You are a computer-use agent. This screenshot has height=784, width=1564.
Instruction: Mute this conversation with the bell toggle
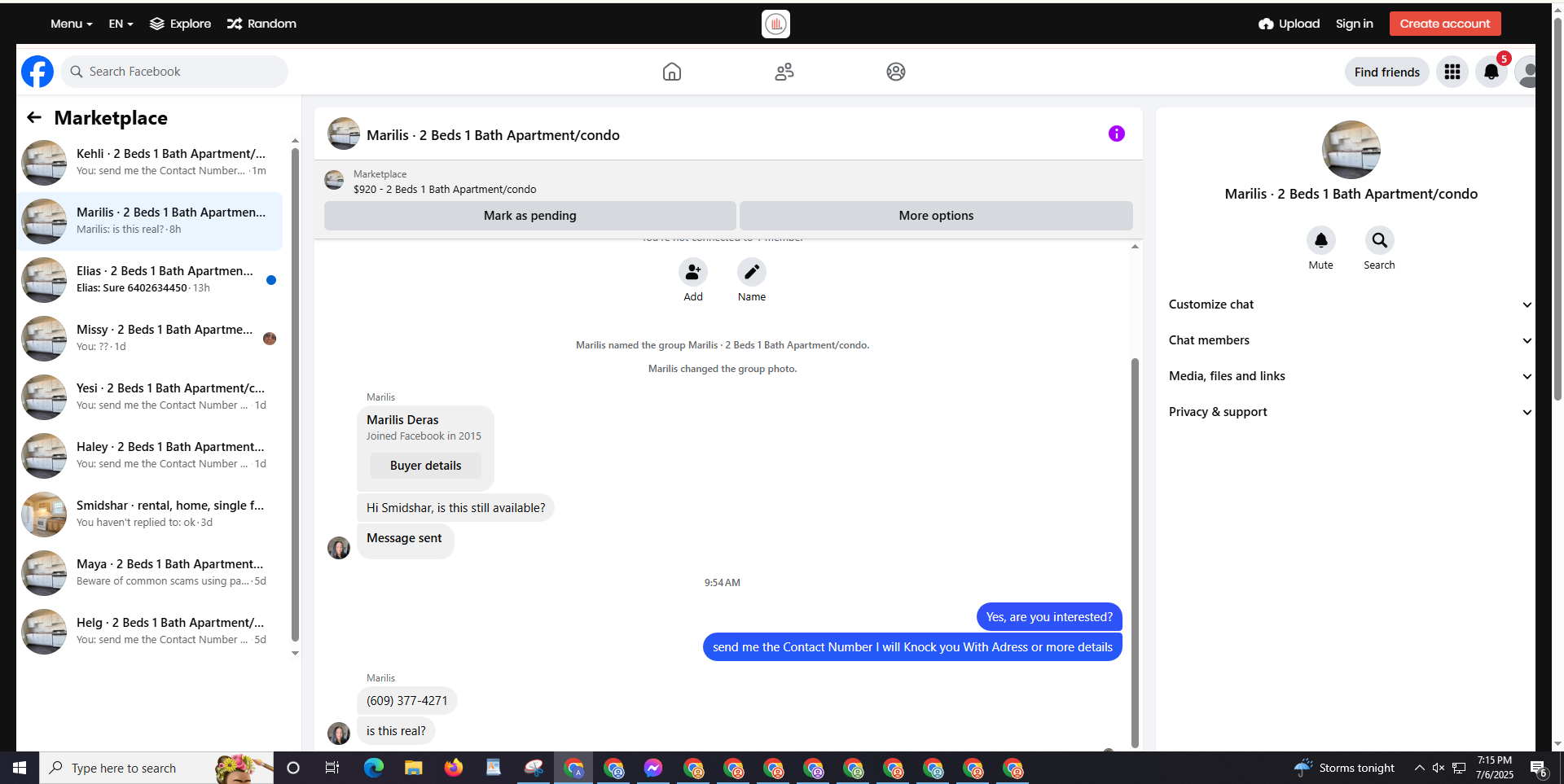click(1321, 240)
